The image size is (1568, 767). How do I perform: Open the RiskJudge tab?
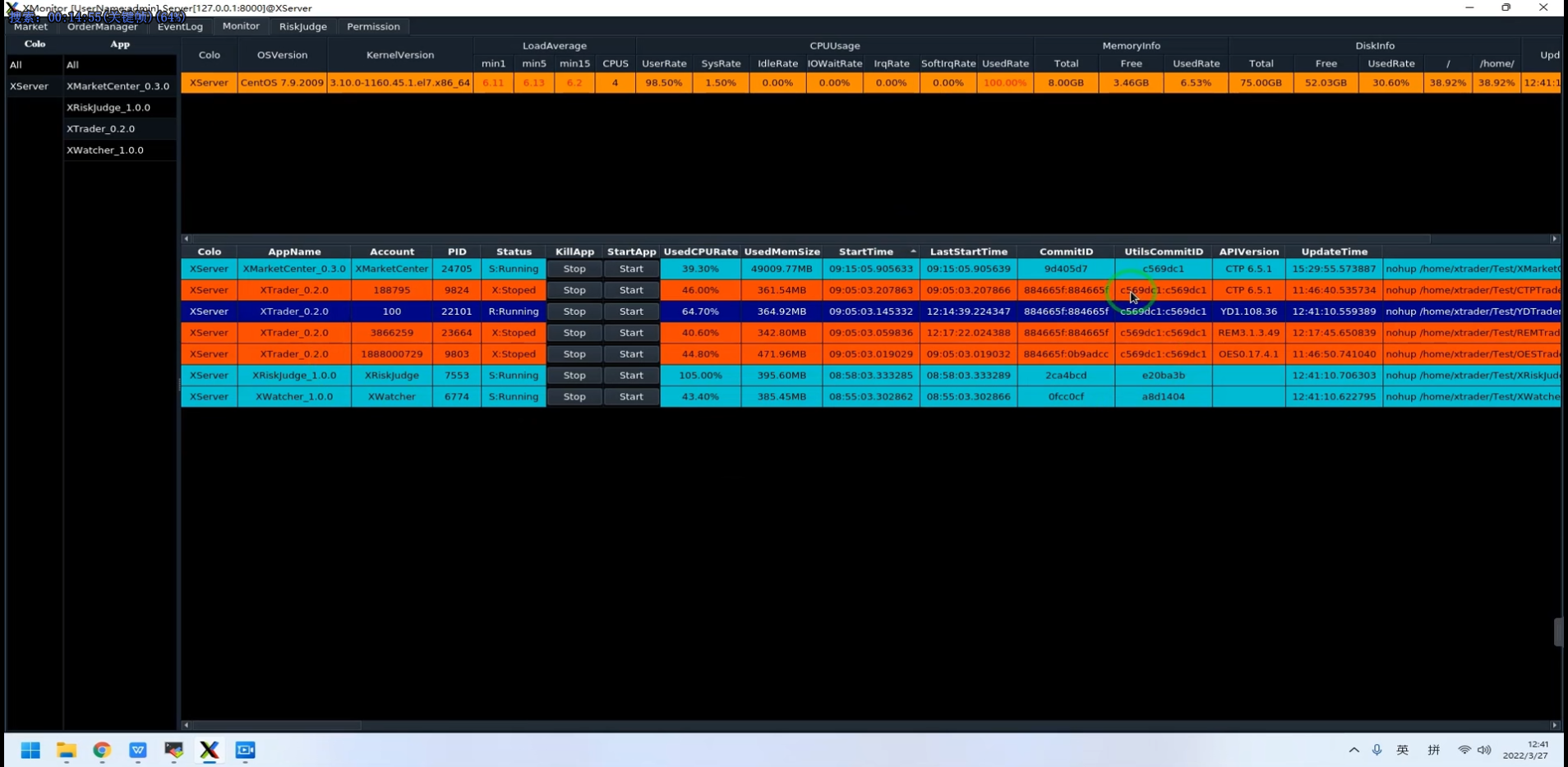[x=302, y=26]
